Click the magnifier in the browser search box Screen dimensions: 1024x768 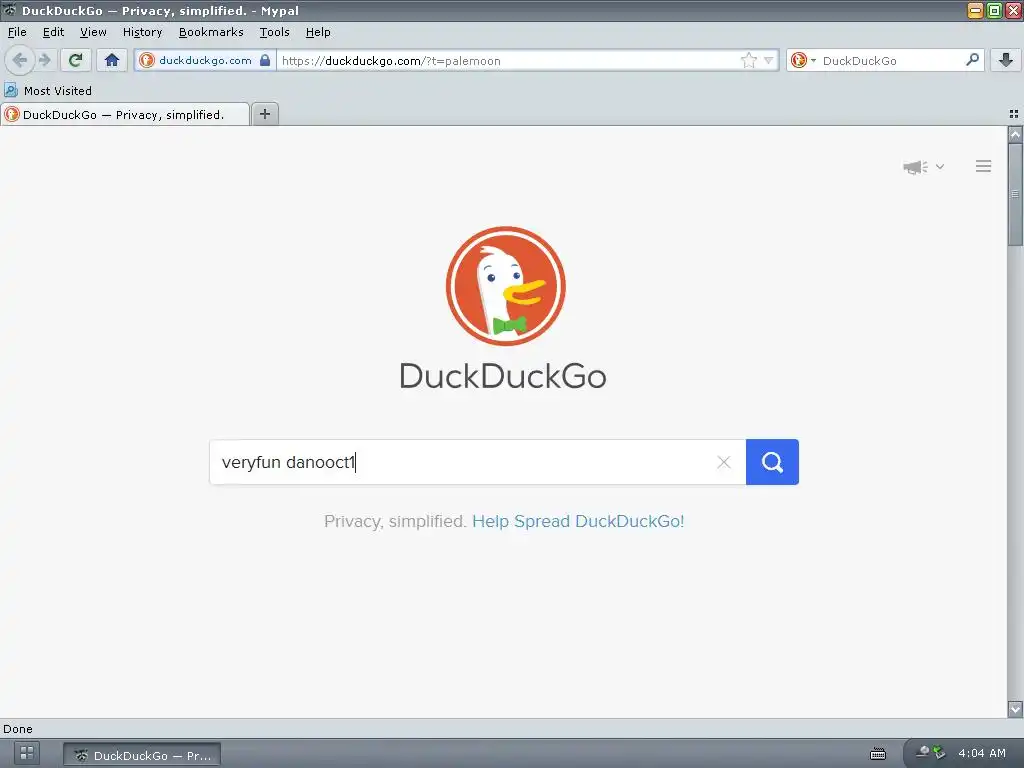point(972,60)
